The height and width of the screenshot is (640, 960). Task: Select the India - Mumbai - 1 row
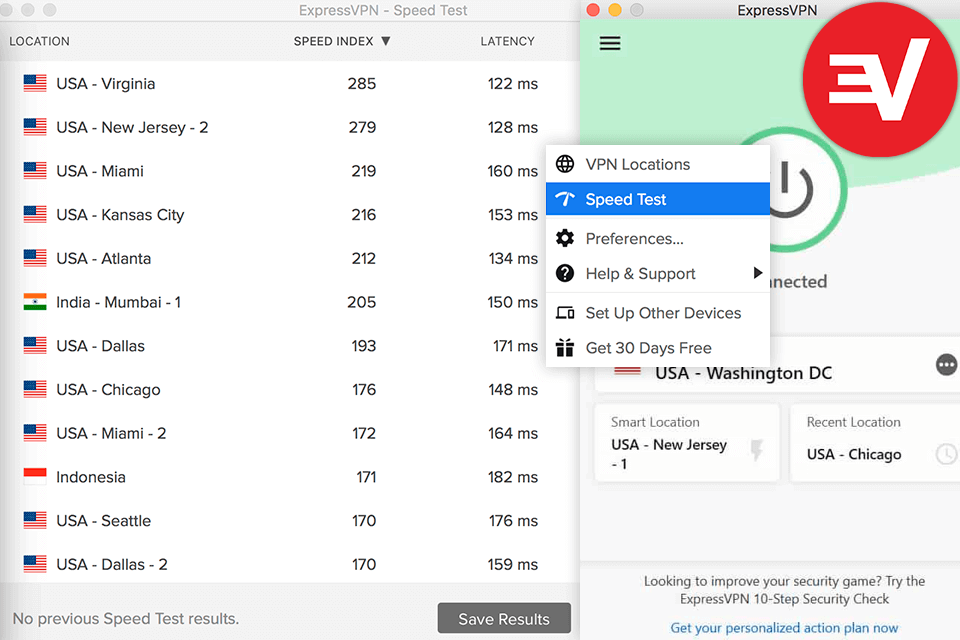[x=118, y=302]
